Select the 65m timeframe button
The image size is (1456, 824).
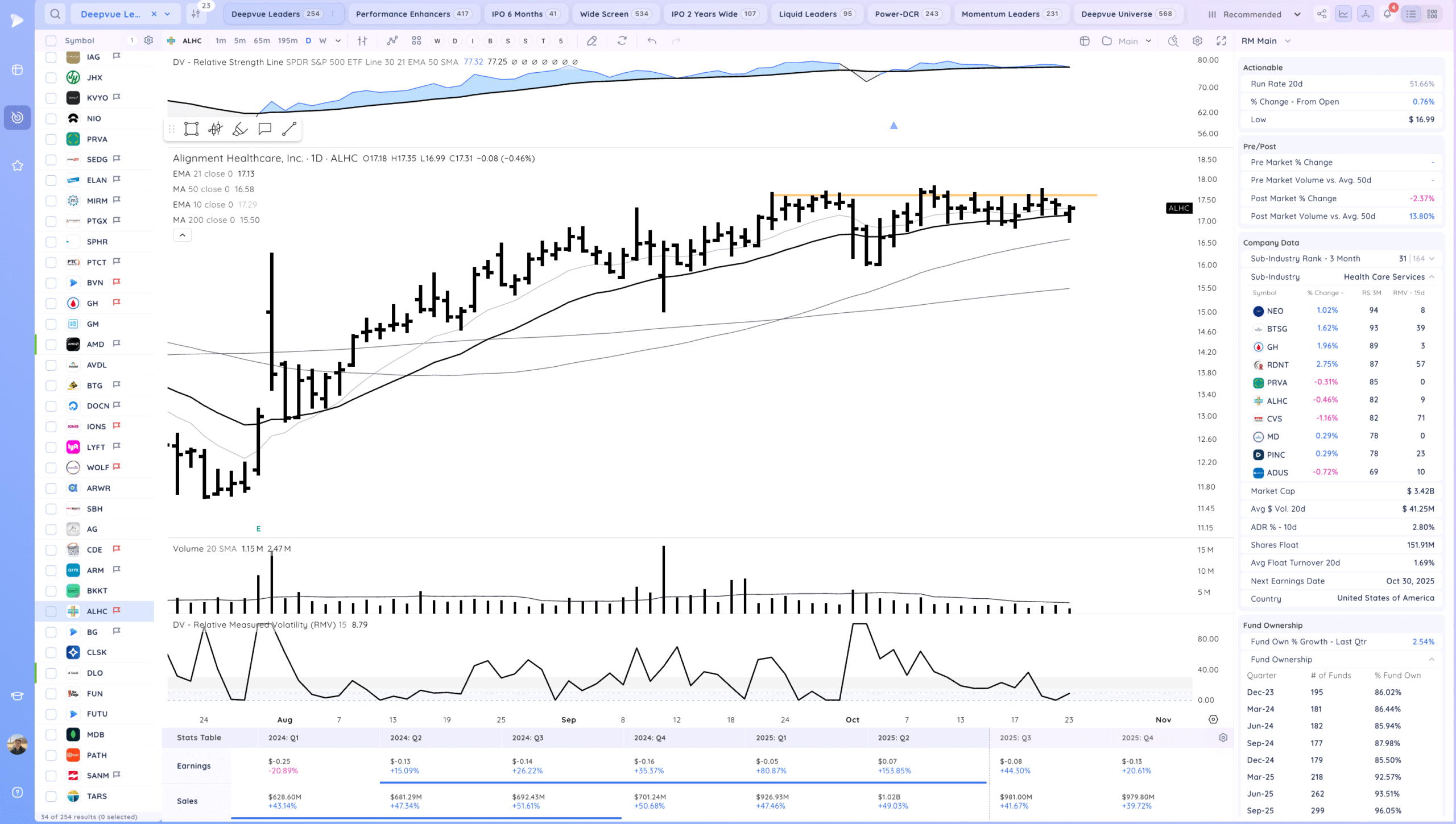(x=262, y=41)
